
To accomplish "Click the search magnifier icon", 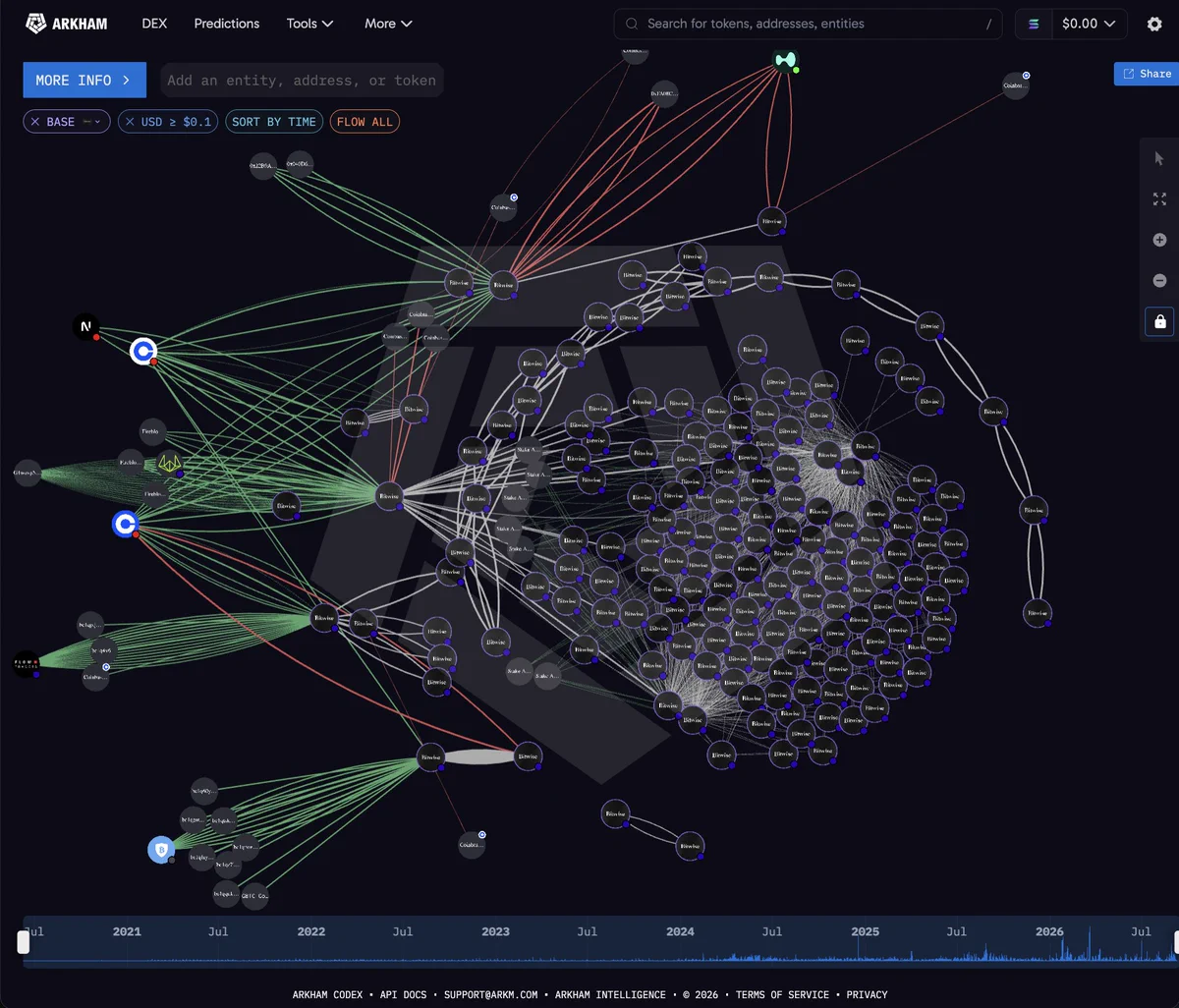I will click(x=633, y=24).
